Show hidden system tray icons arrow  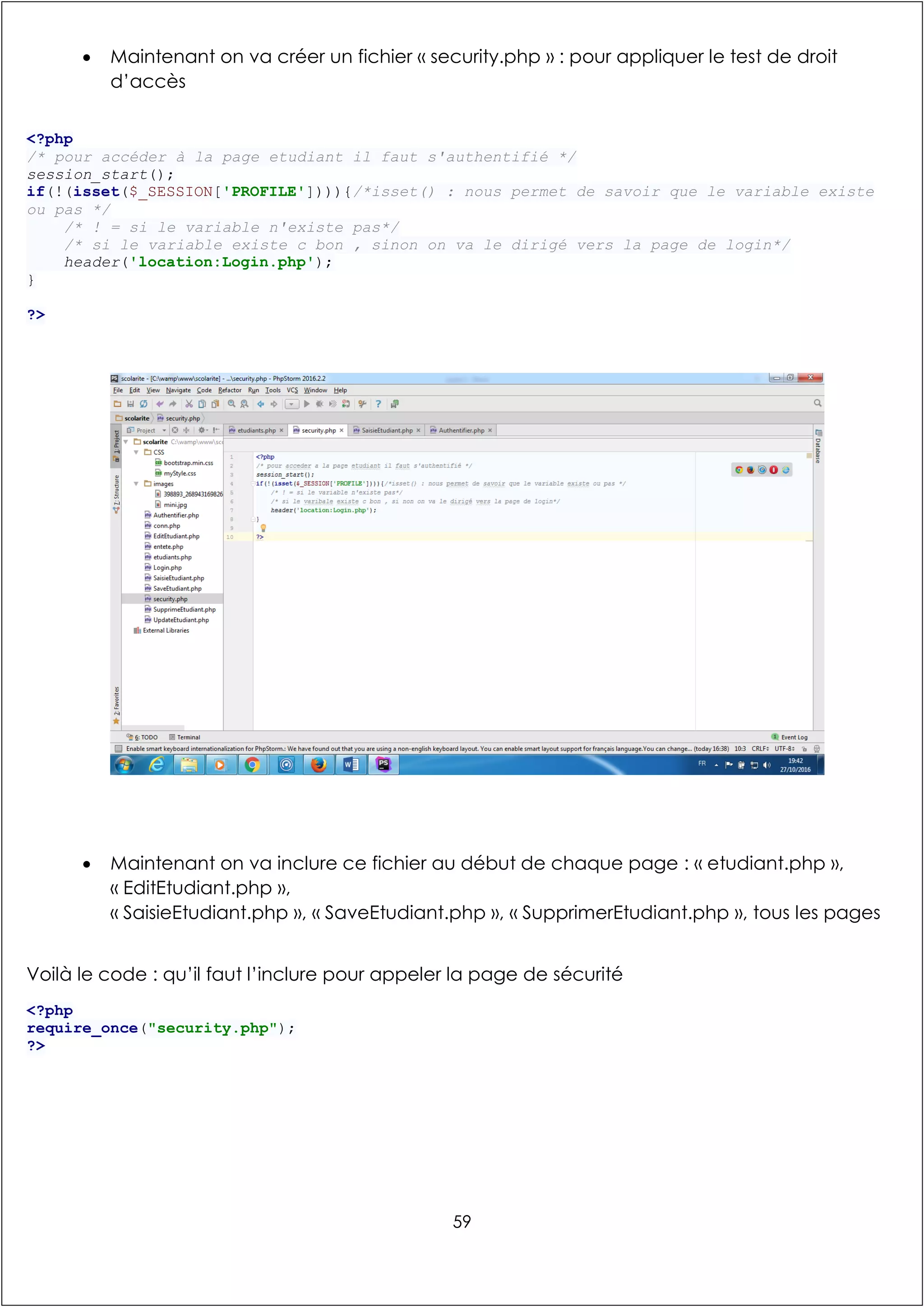click(716, 765)
